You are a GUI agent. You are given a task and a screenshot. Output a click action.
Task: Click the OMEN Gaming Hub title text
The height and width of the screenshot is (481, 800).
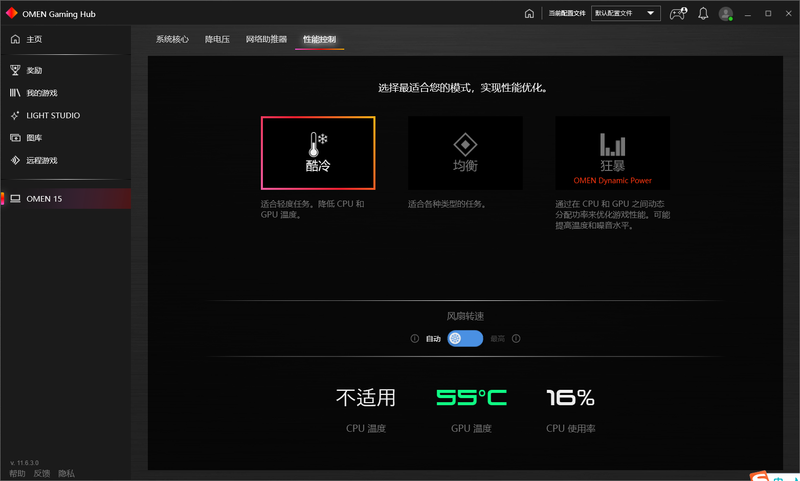(x=59, y=14)
